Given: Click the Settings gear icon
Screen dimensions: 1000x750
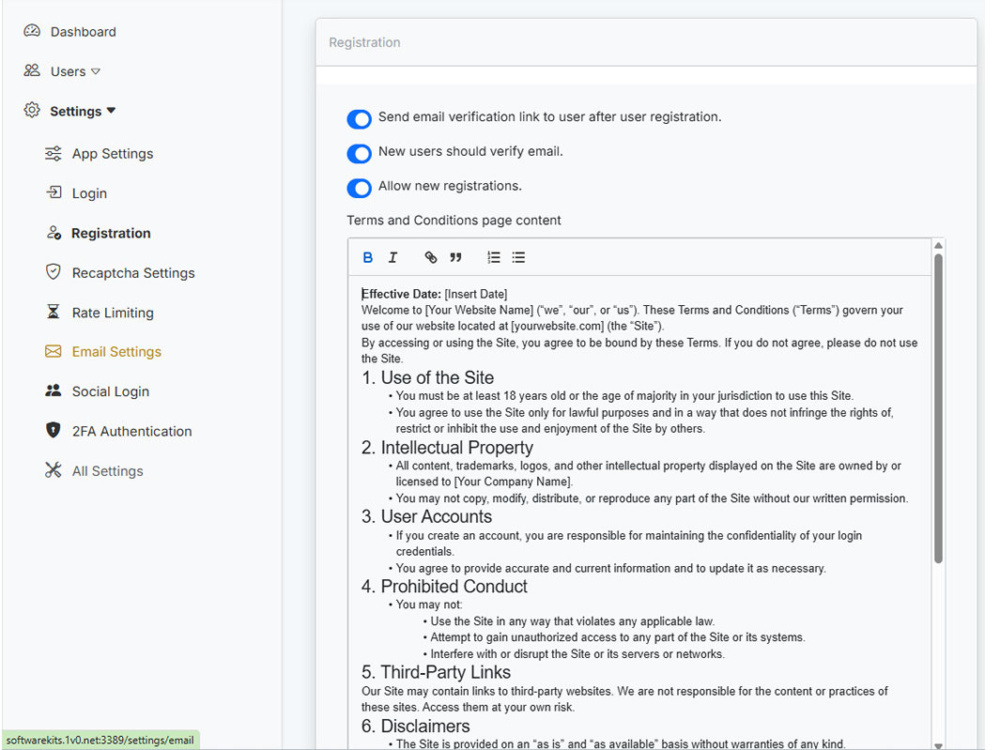Looking at the screenshot, I should click(x=32, y=110).
